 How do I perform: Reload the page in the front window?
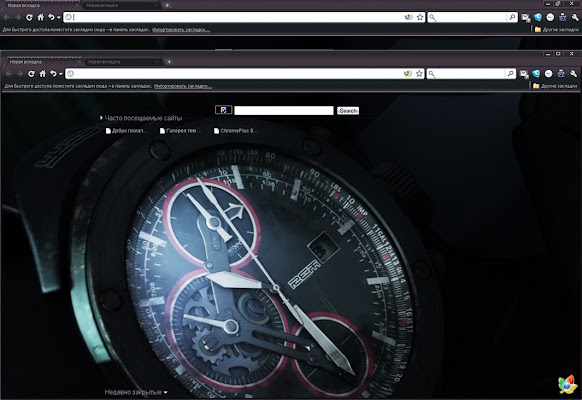pyautogui.click(x=31, y=74)
